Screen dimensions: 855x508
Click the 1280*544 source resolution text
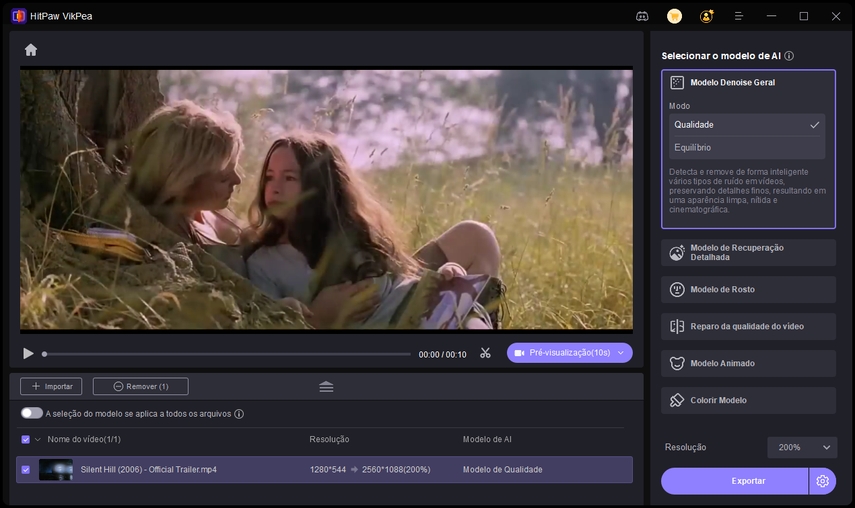coord(328,469)
